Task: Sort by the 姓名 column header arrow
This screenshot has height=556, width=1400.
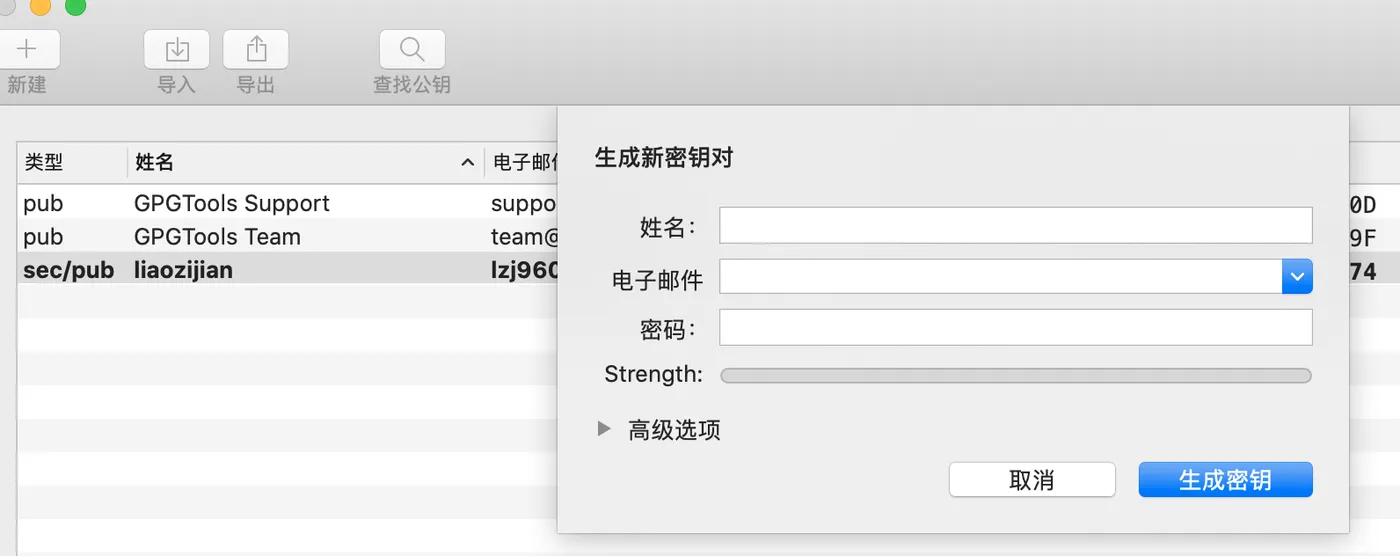Action: click(x=467, y=162)
